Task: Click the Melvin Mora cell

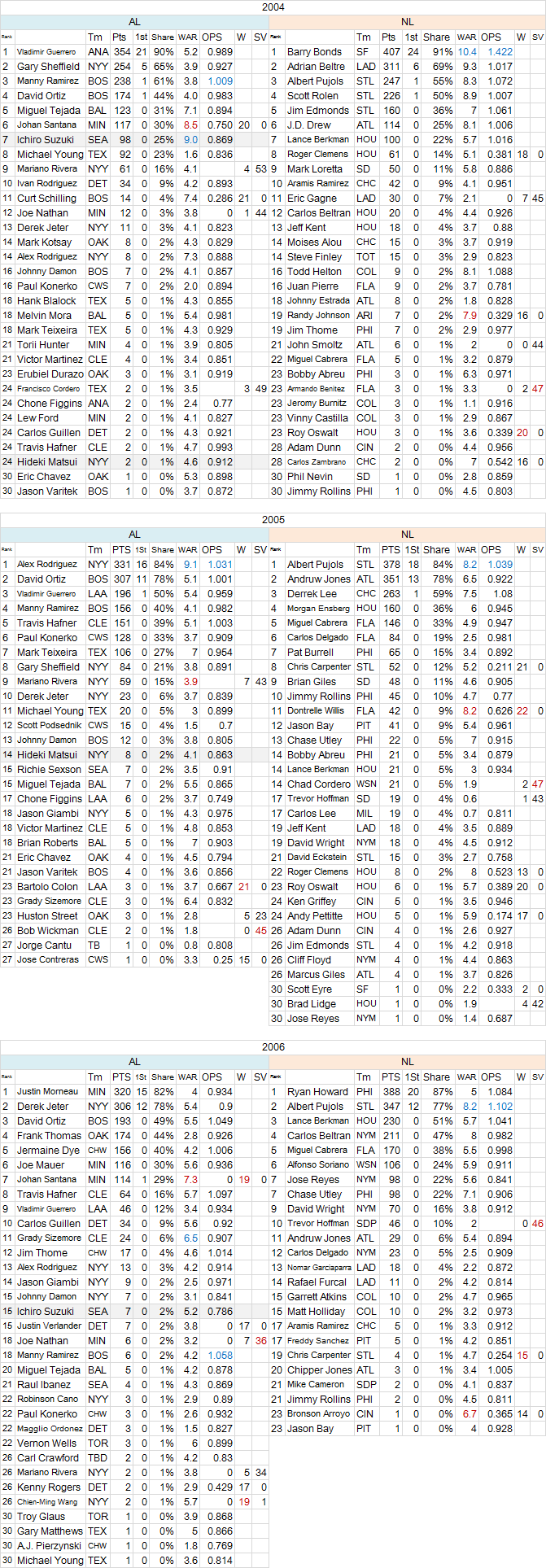Action: 50,316
